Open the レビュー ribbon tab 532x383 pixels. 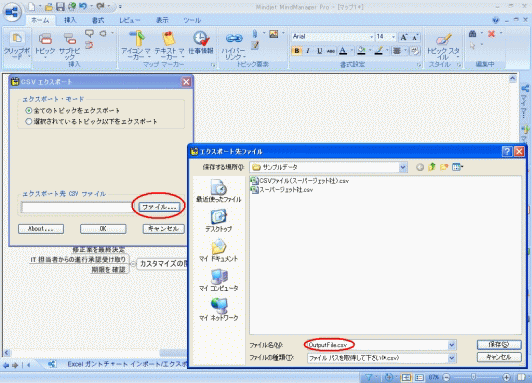(130, 20)
